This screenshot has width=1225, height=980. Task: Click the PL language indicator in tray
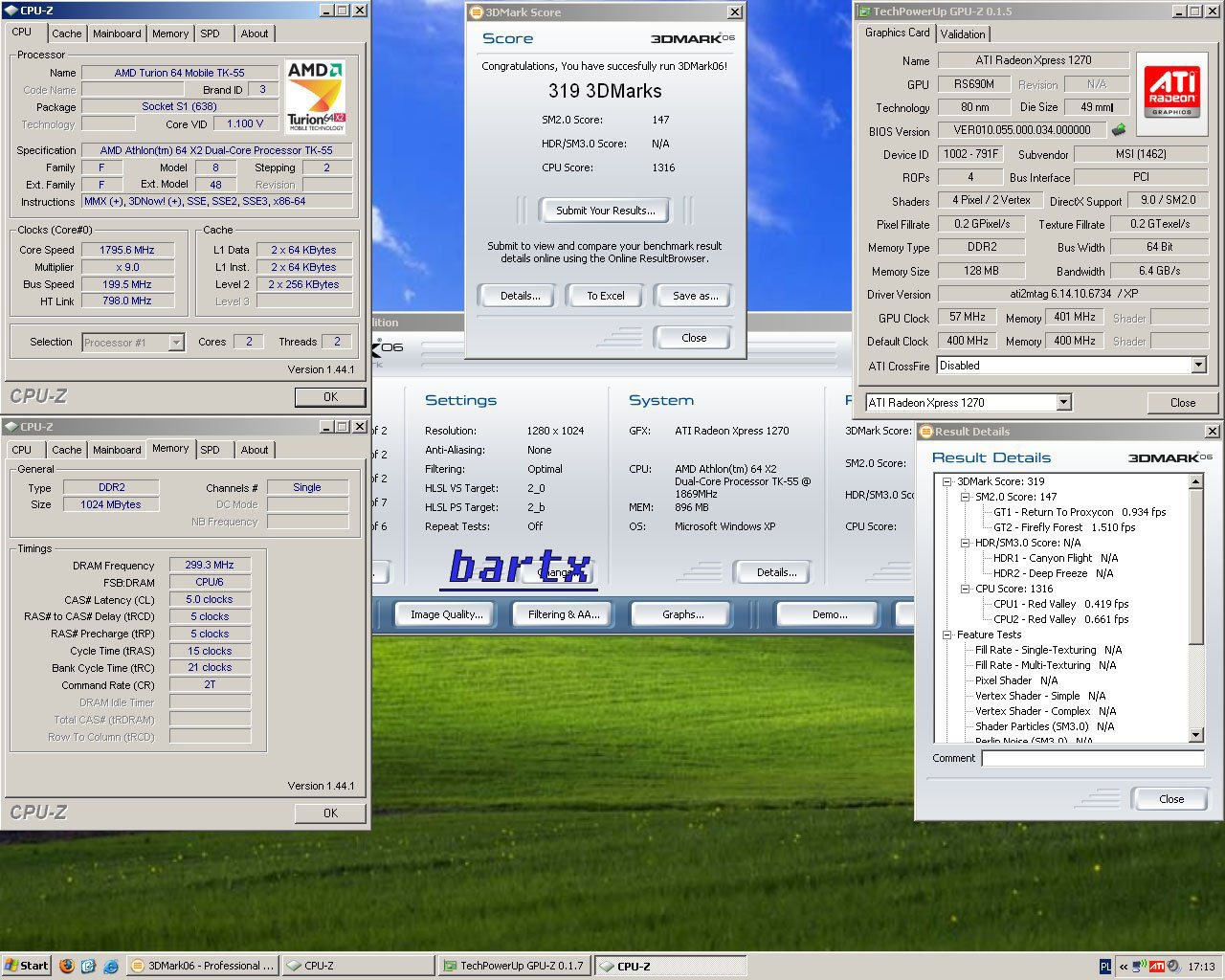(1105, 967)
